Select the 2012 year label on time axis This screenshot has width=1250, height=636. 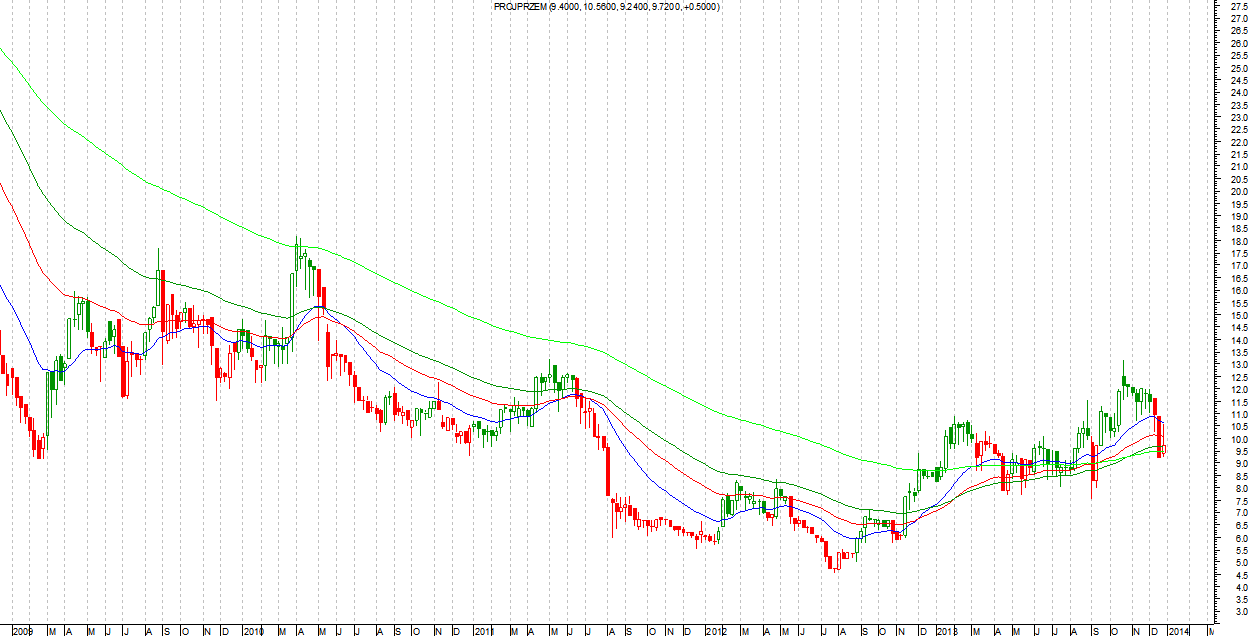click(716, 630)
